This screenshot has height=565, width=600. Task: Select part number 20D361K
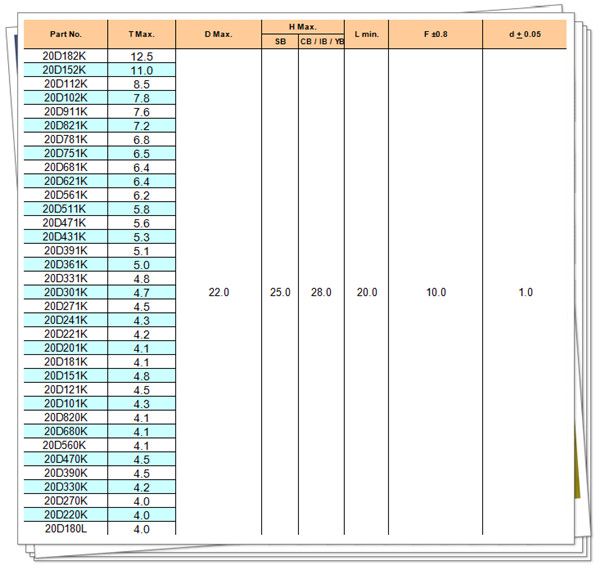pyautogui.click(x=66, y=264)
